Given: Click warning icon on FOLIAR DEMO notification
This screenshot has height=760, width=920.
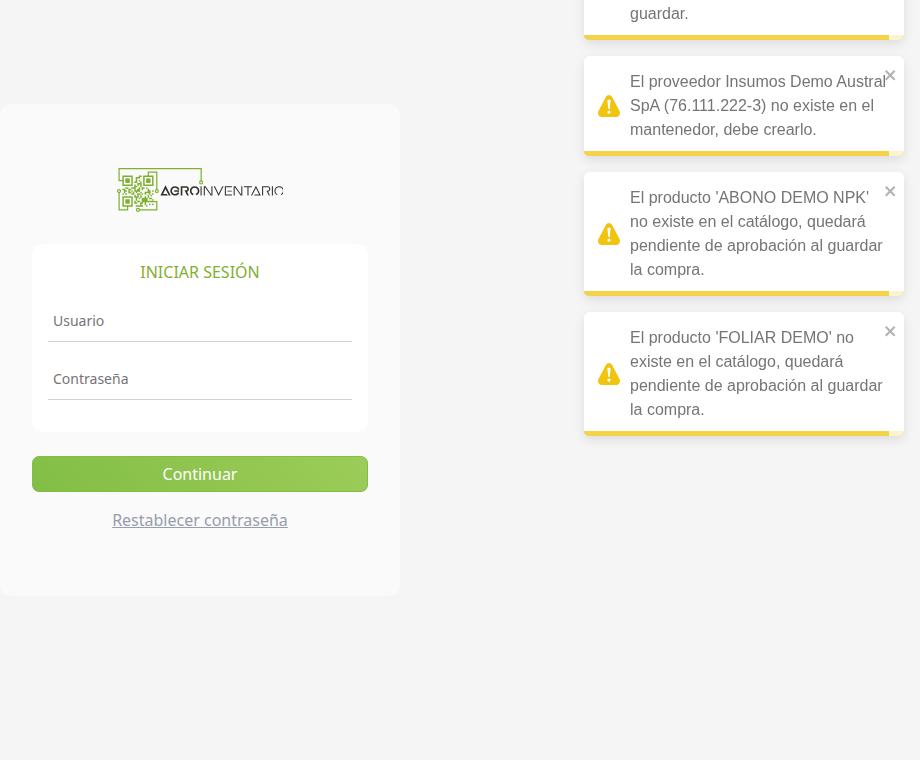Looking at the screenshot, I should pyautogui.click(x=609, y=374).
